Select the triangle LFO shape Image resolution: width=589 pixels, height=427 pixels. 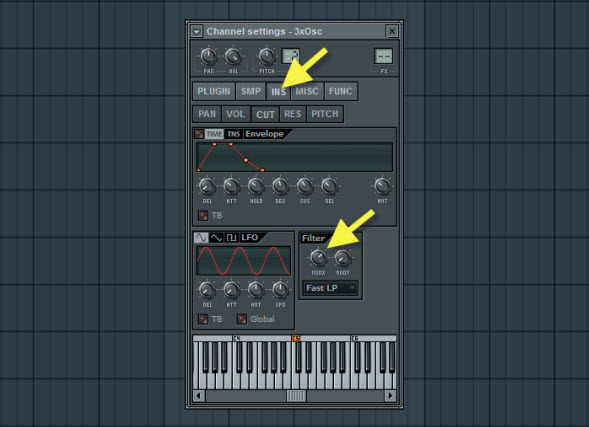click(x=216, y=238)
